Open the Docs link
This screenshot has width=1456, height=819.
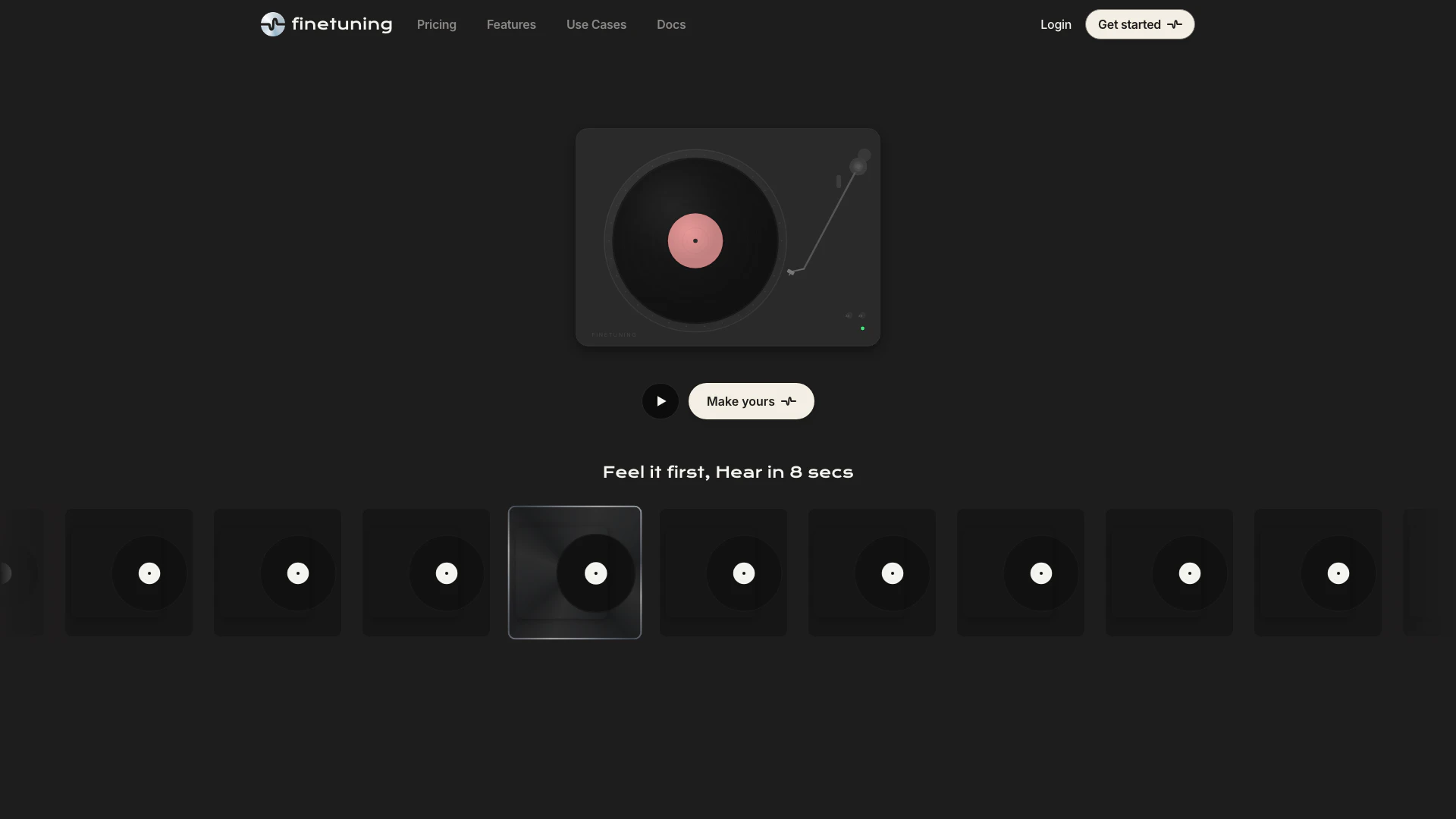click(670, 24)
